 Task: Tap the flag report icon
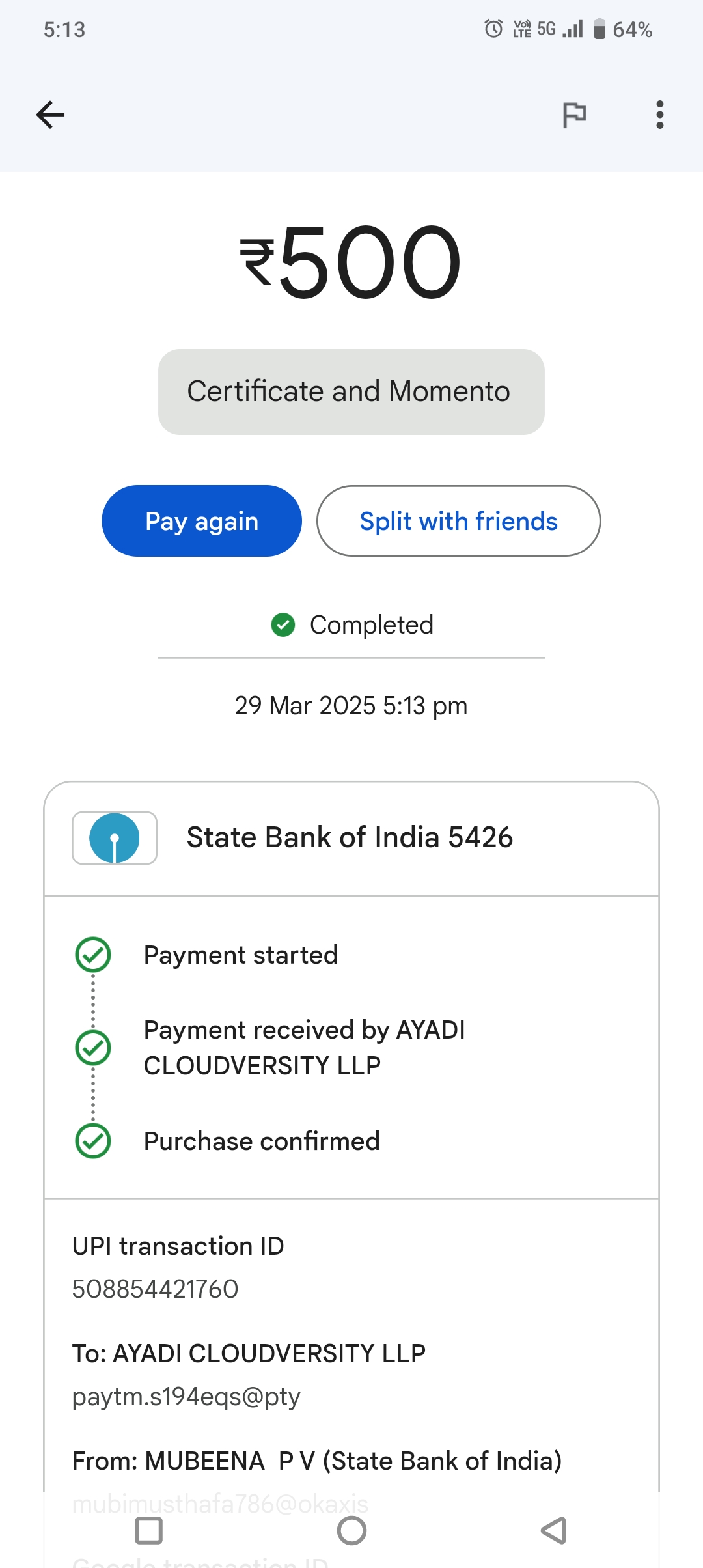coord(574,115)
